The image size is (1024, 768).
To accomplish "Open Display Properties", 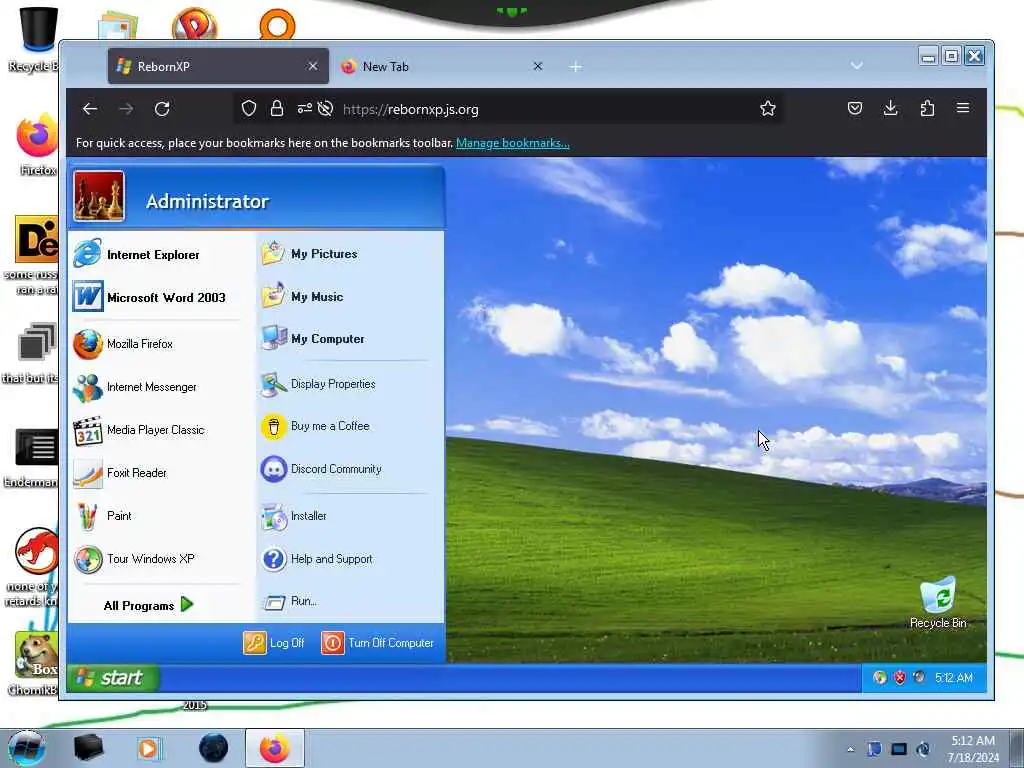I will [x=318, y=384].
